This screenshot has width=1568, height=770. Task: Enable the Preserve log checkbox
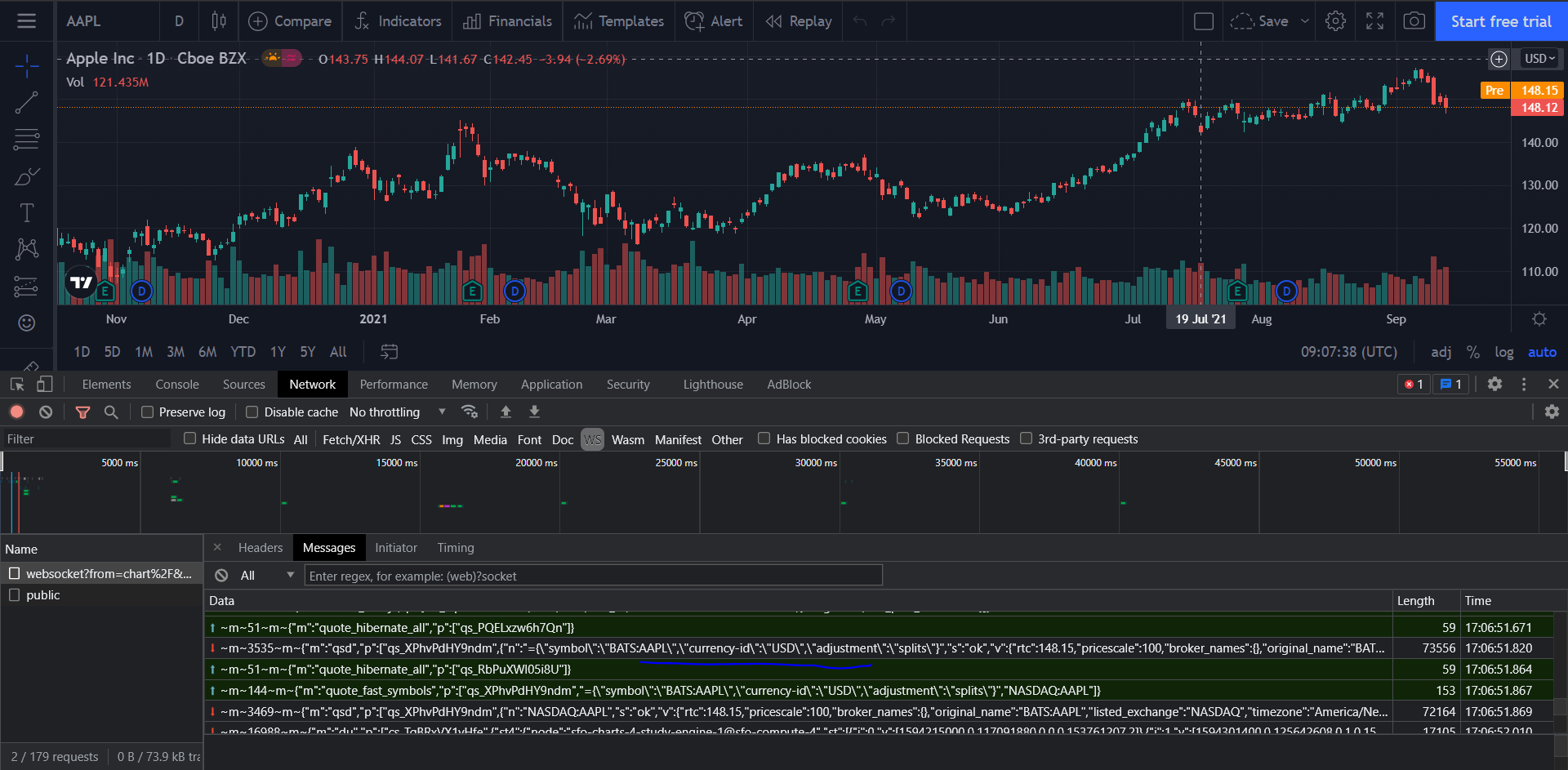[x=147, y=412]
